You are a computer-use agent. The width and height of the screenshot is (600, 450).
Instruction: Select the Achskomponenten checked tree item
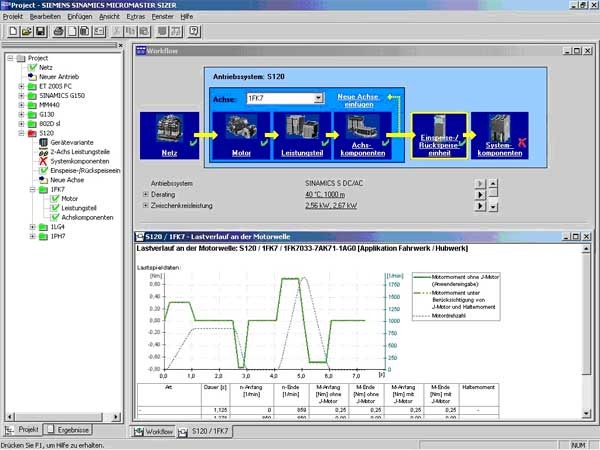pos(87,217)
